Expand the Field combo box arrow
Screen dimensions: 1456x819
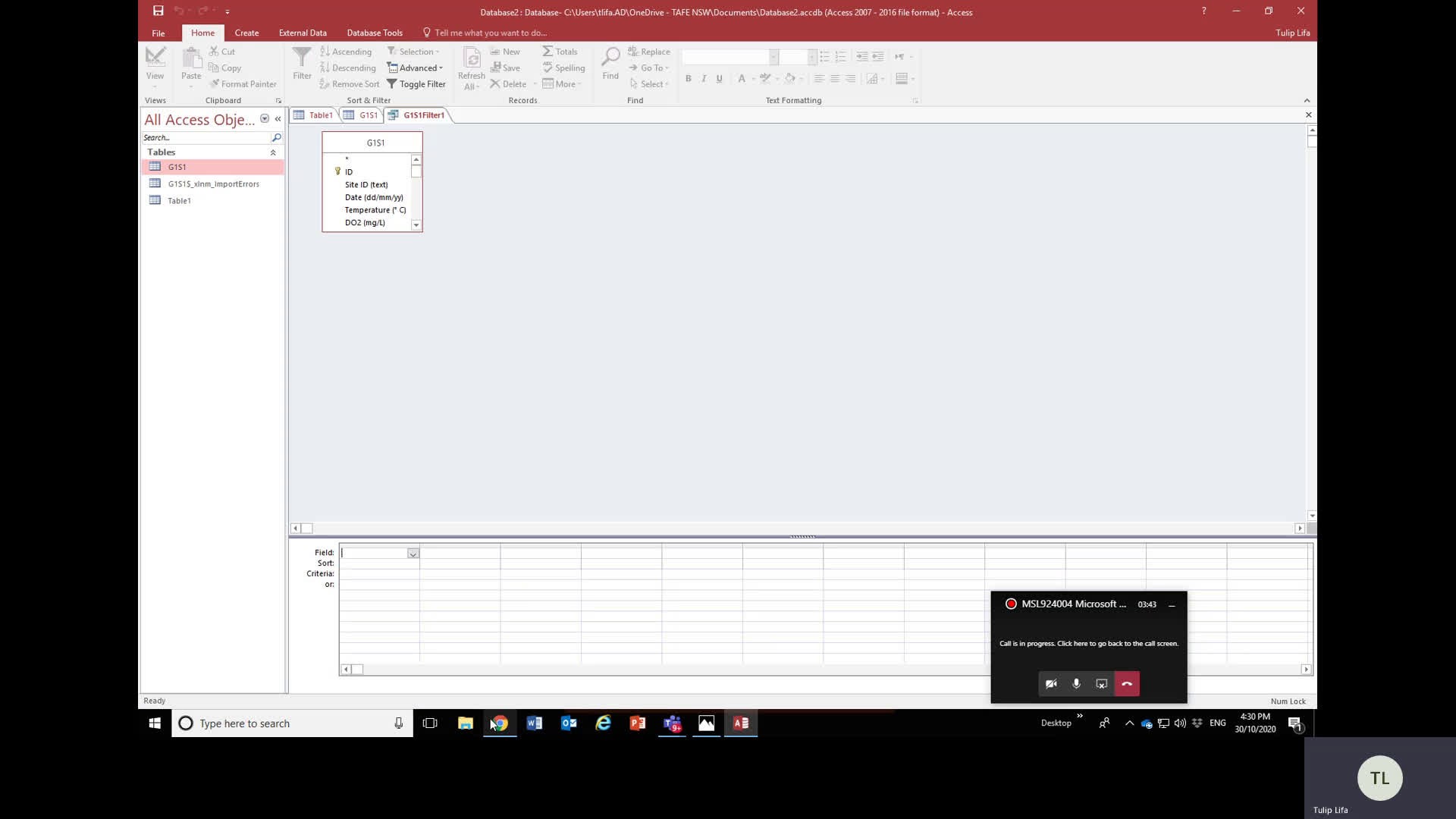coord(413,554)
